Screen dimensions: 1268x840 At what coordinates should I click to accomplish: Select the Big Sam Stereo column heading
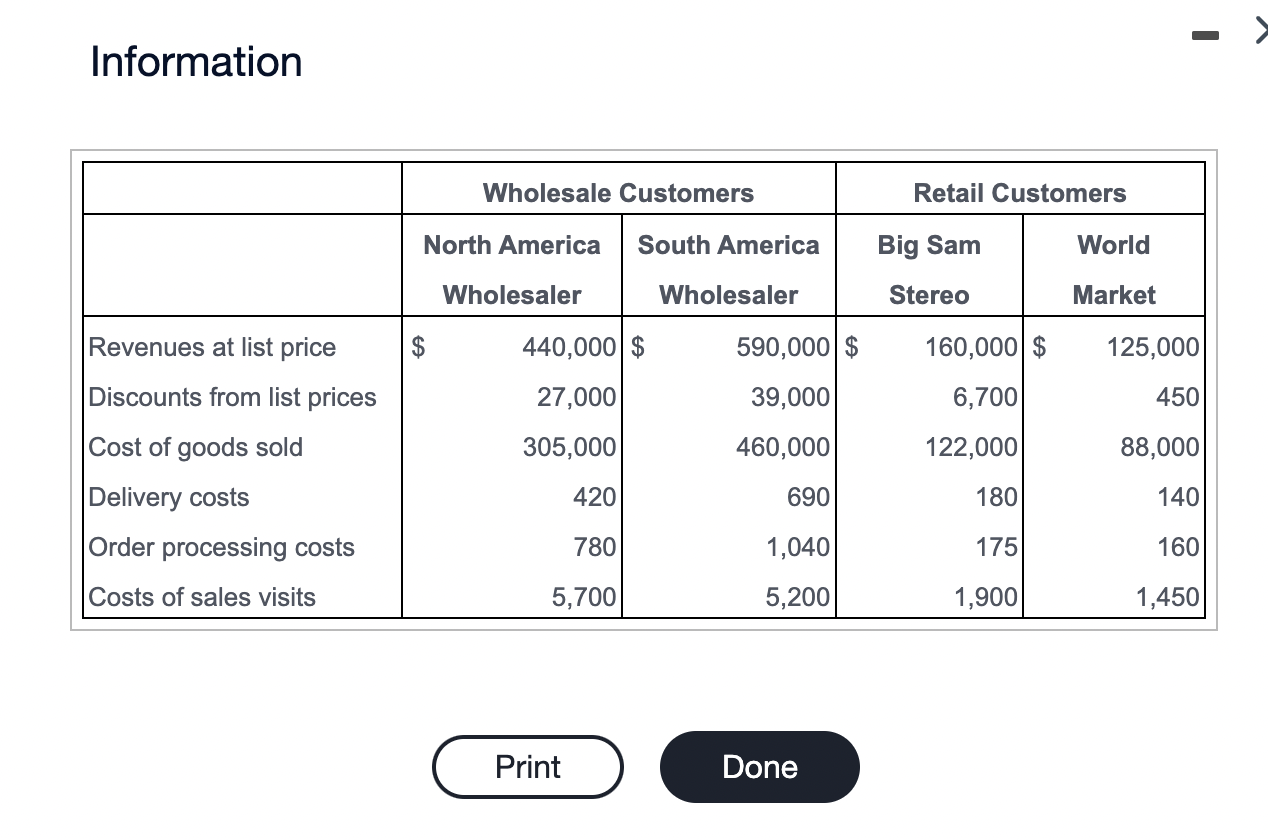[928, 270]
